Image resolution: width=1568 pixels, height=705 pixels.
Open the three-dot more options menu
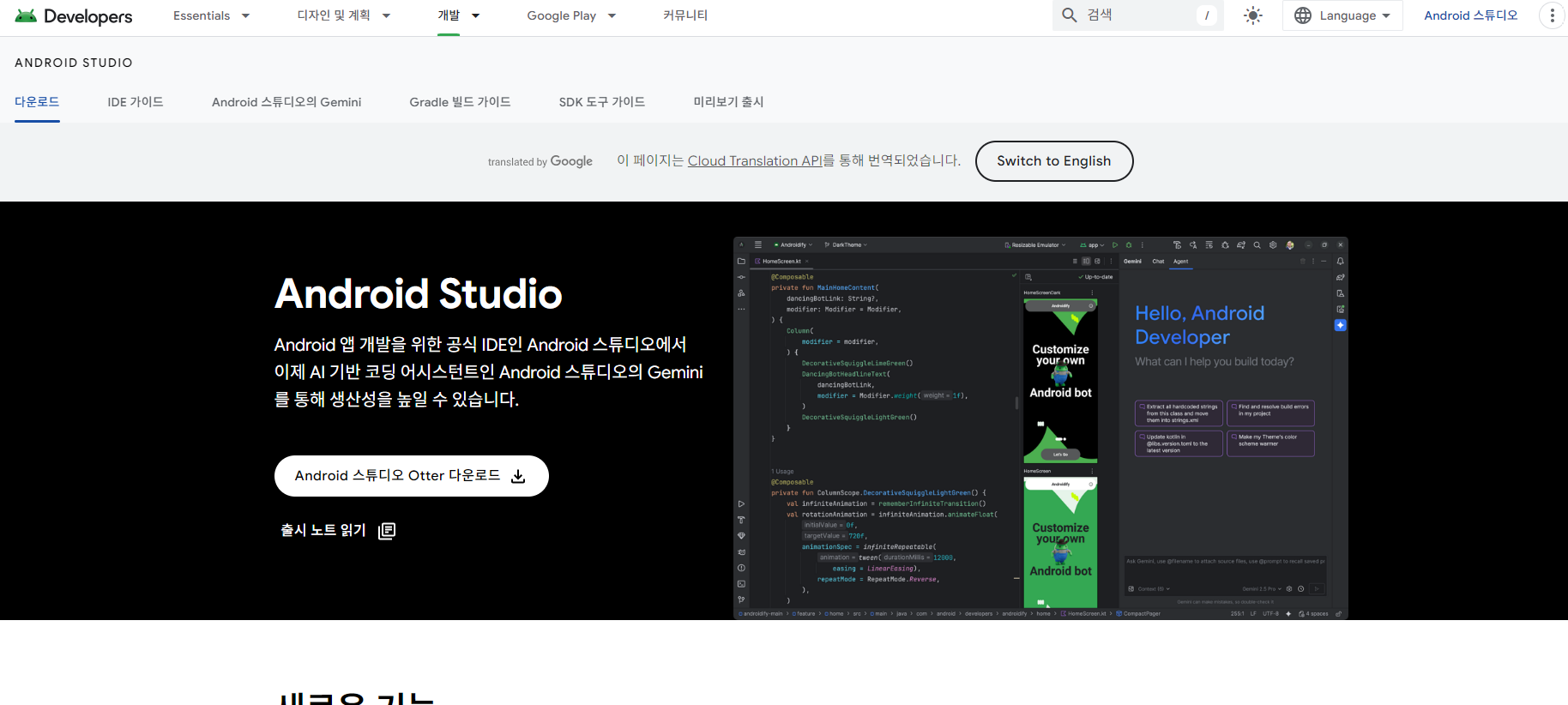[1552, 15]
